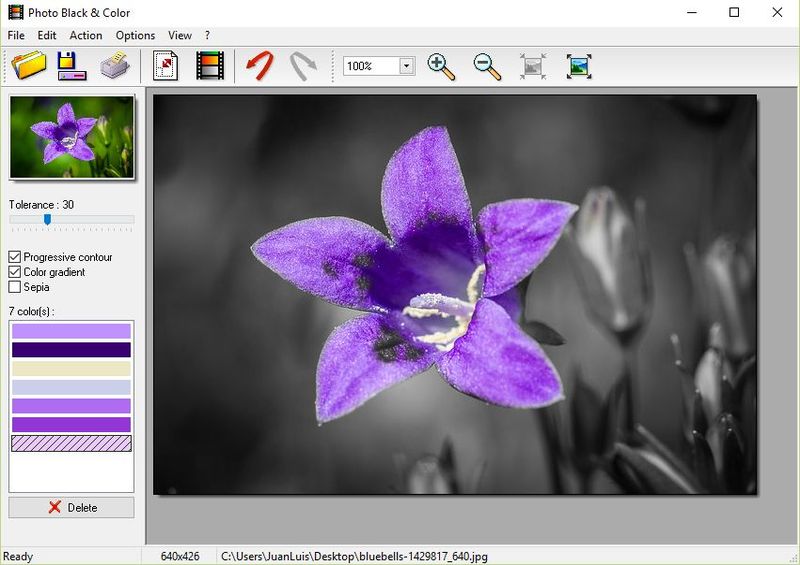
Task: Open the Action menu
Action: pyautogui.click(x=86, y=35)
